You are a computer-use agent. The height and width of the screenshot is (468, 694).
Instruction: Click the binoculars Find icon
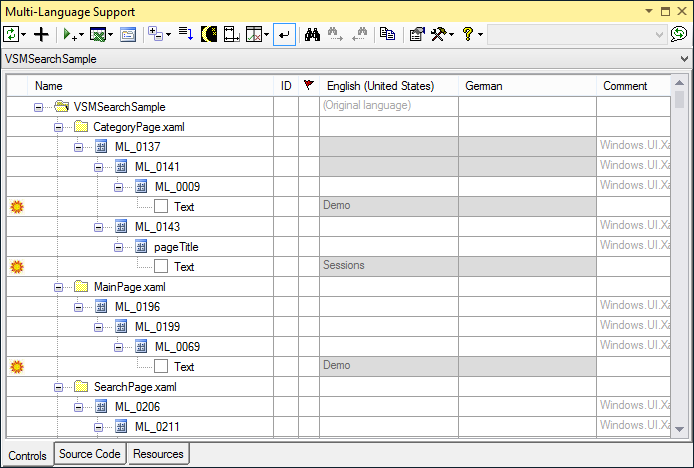click(311, 34)
